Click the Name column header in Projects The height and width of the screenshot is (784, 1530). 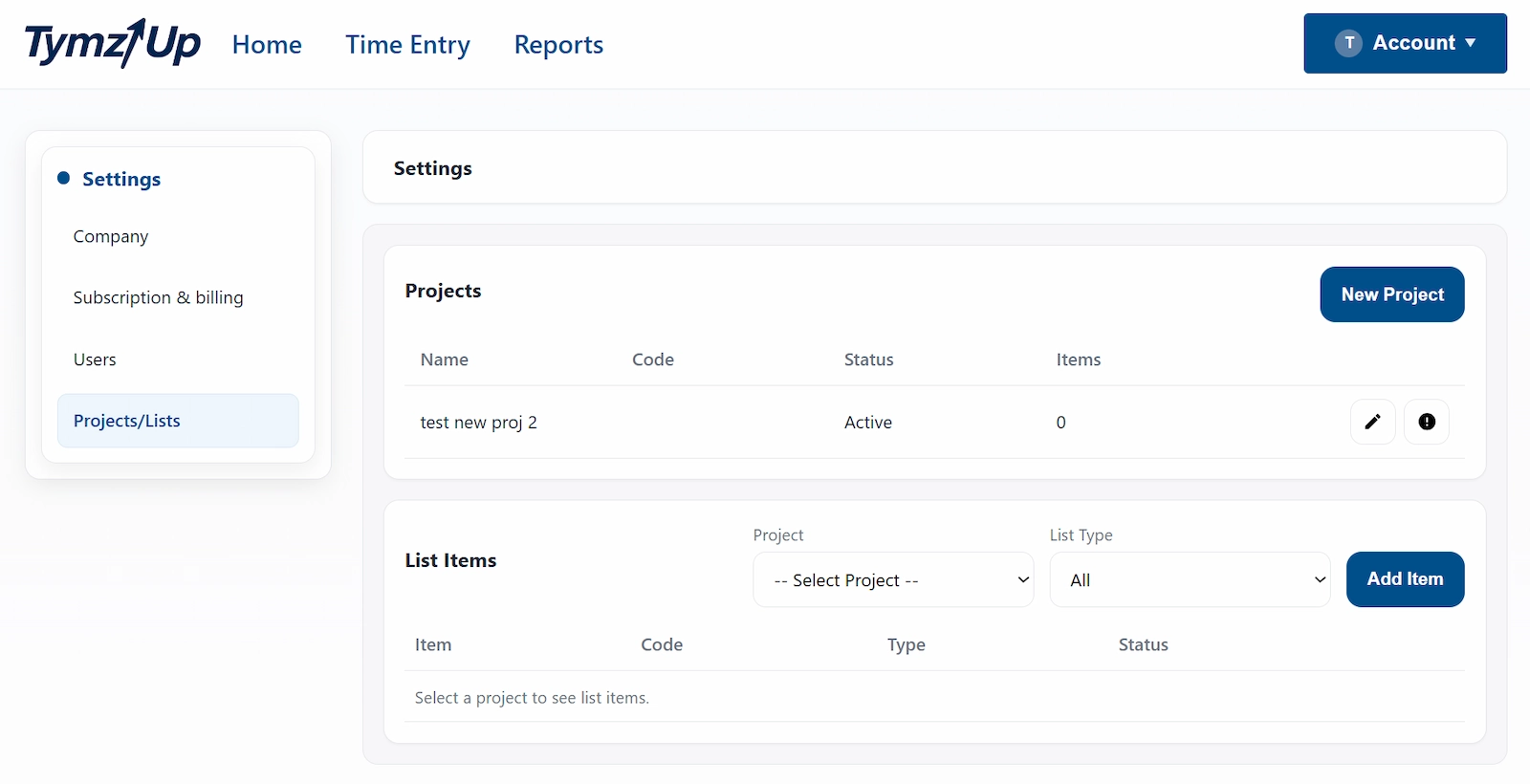tap(445, 359)
